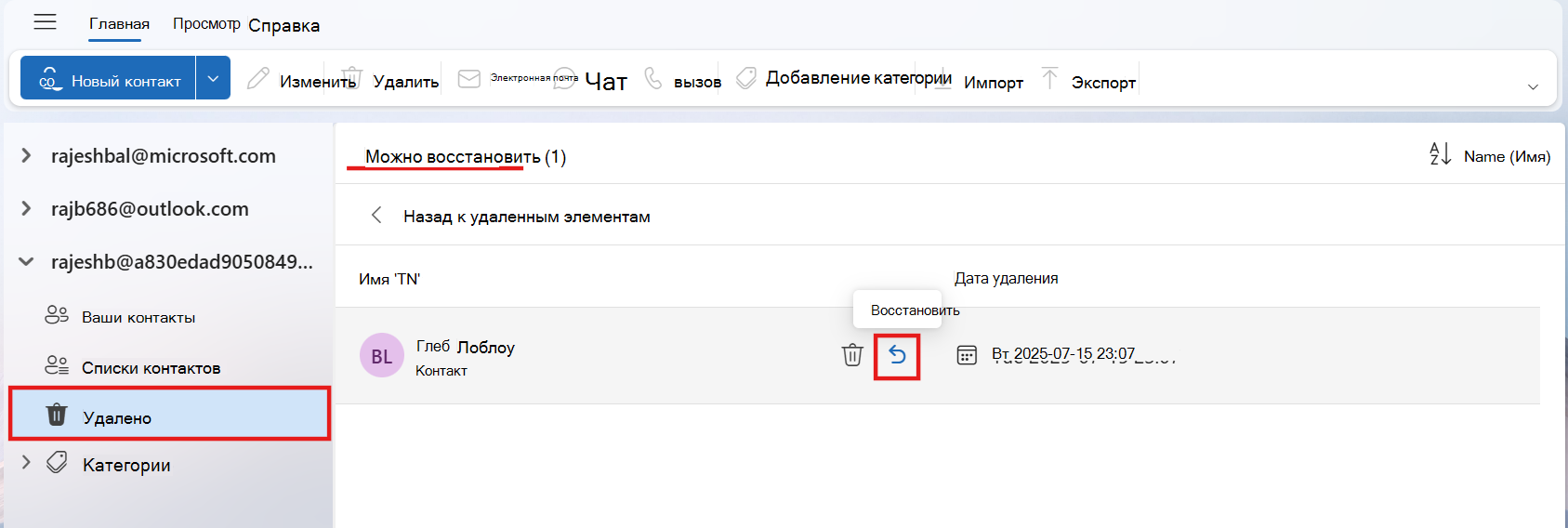Click the back chevron arrow

[376, 216]
